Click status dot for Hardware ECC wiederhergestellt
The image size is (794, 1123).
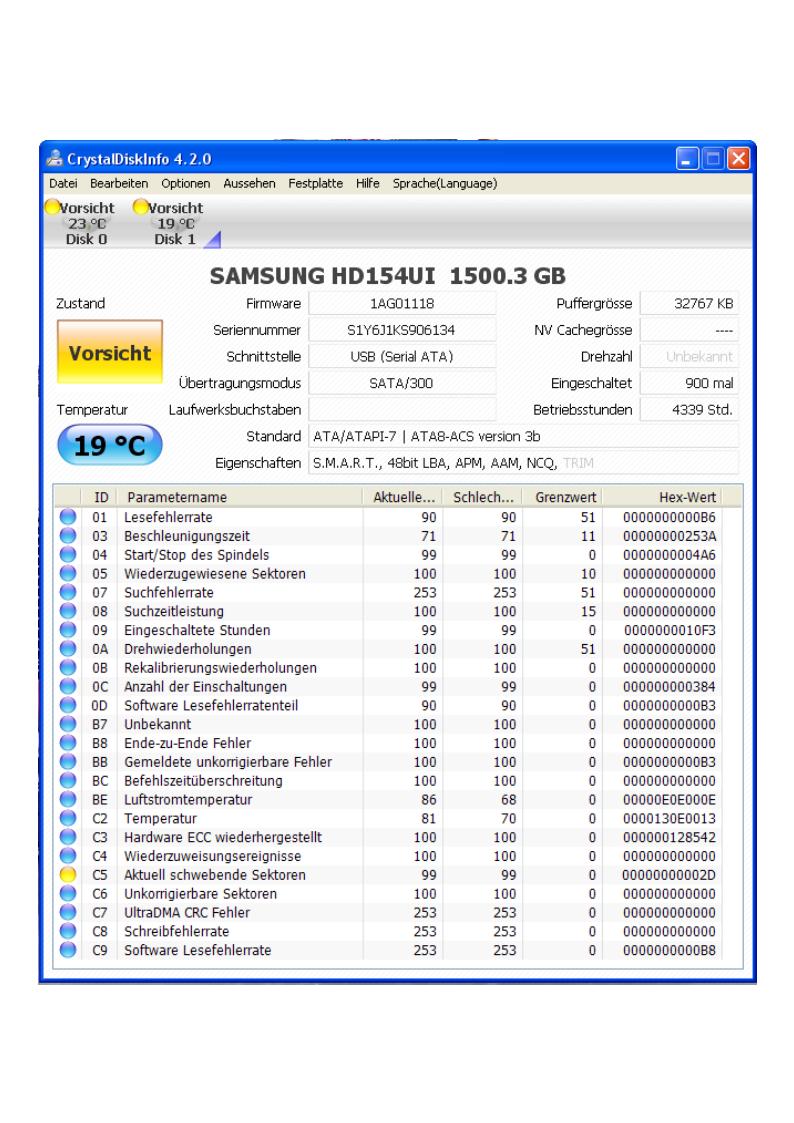click(x=68, y=837)
